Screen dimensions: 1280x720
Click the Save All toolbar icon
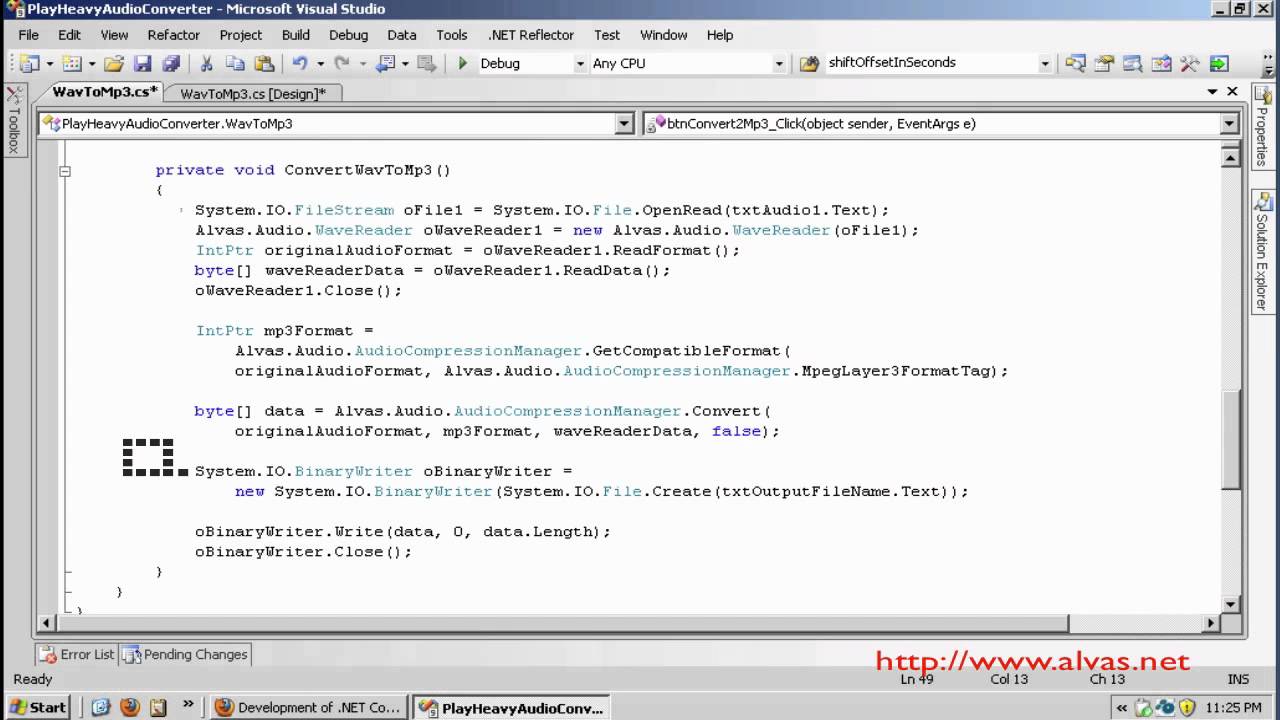click(x=171, y=63)
